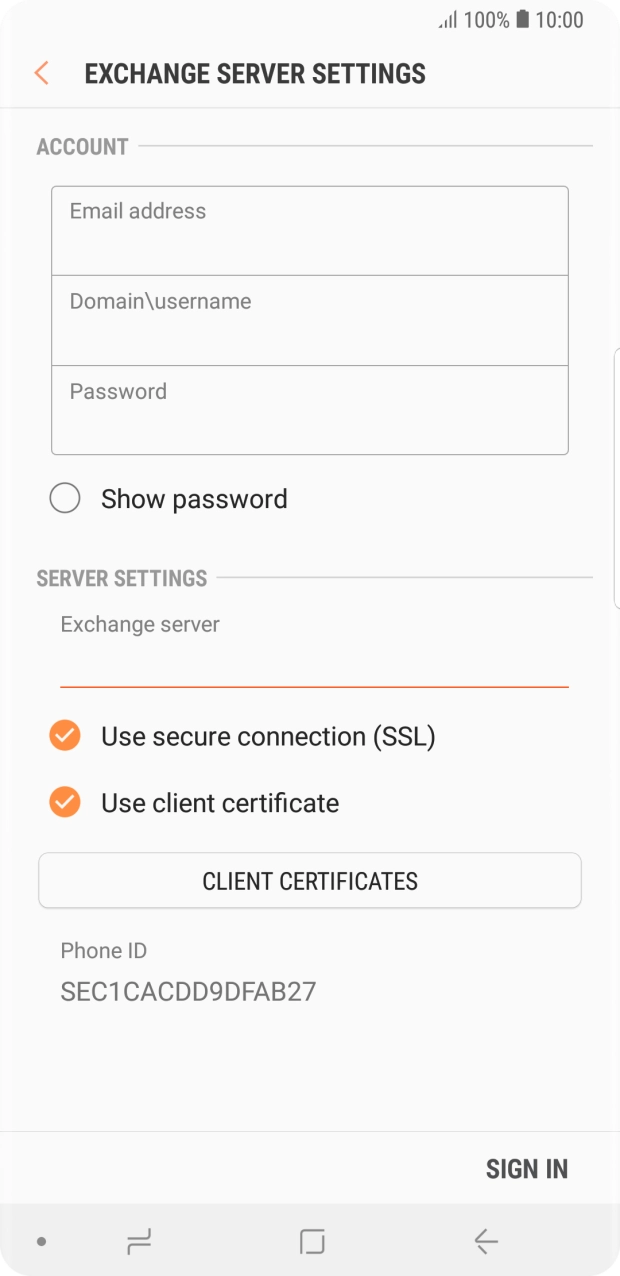Image resolution: width=620 pixels, height=1276 pixels.
Task: Open the Client Certificates chooser
Action: tap(310, 881)
